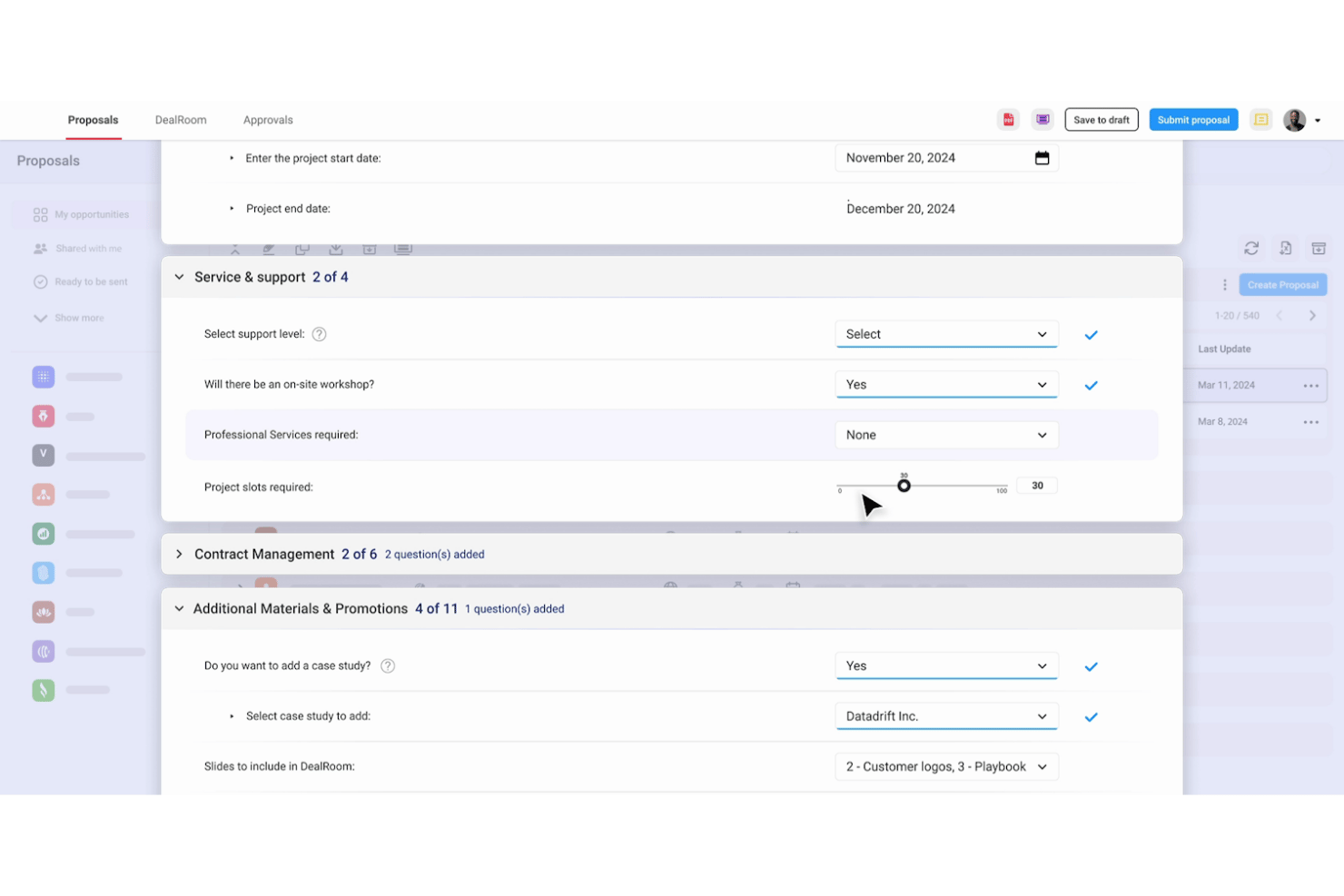The image size is (1344, 896).
Task: Open the red PDF export icon
Action: click(x=1008, y=120)
